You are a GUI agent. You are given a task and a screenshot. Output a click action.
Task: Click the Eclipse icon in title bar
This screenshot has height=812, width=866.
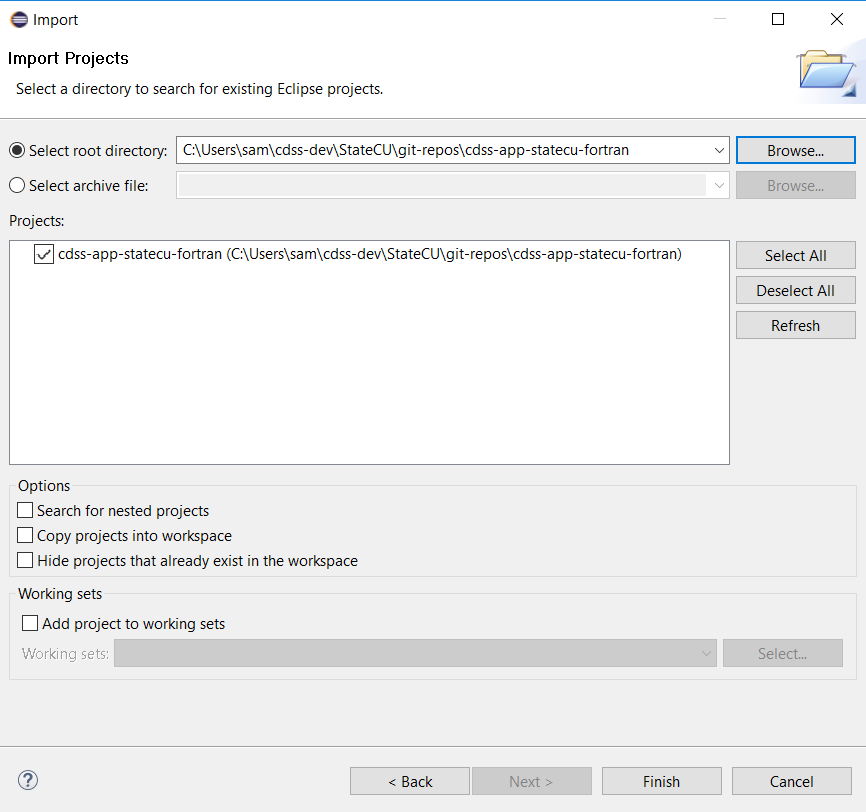tap(19, 20)
